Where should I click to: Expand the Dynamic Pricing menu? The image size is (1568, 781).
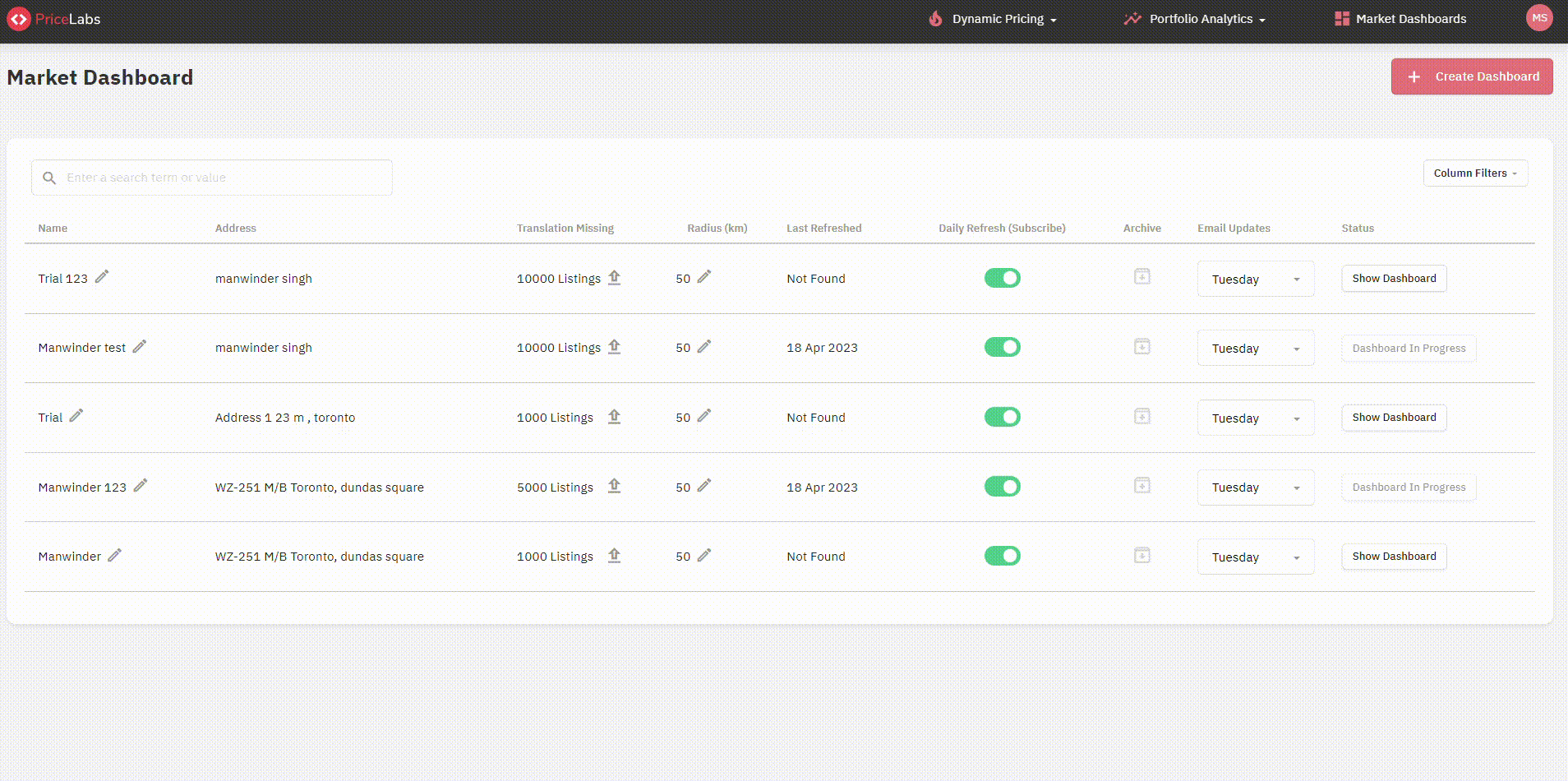pos(993,19)
